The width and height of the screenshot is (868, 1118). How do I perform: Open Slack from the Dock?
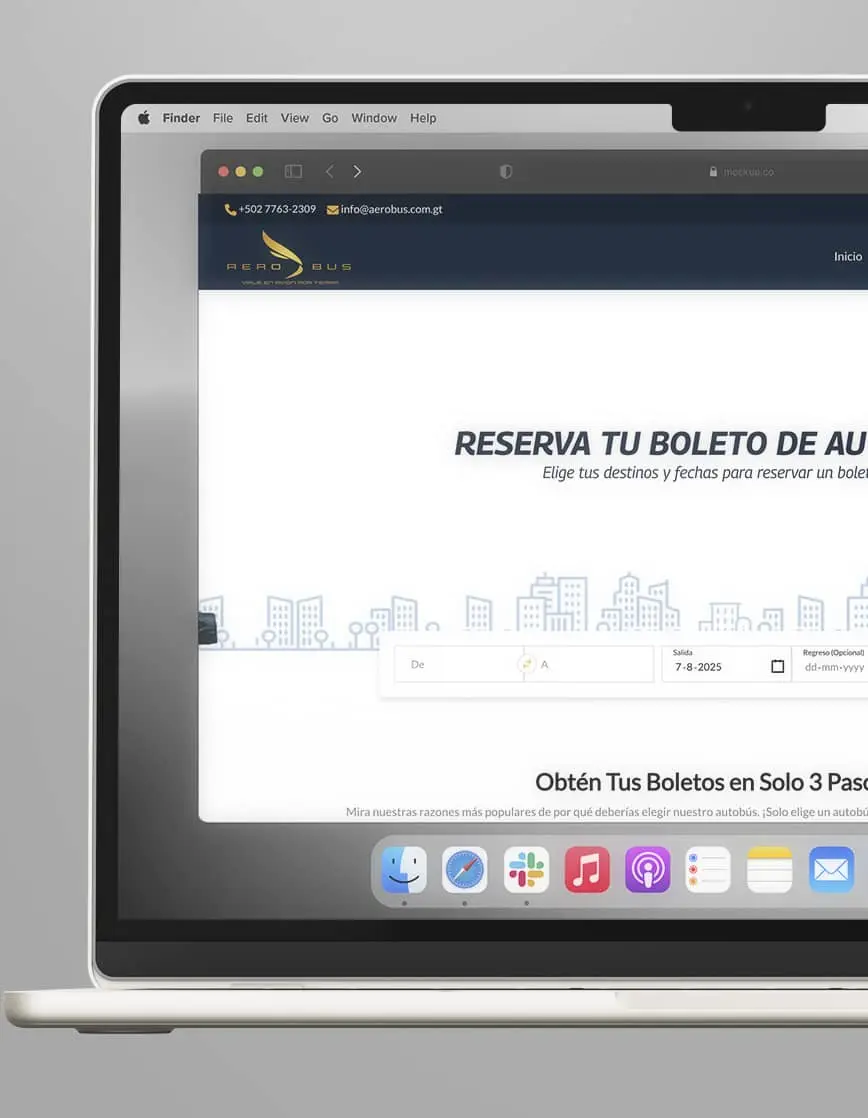[x=526, y=869]
